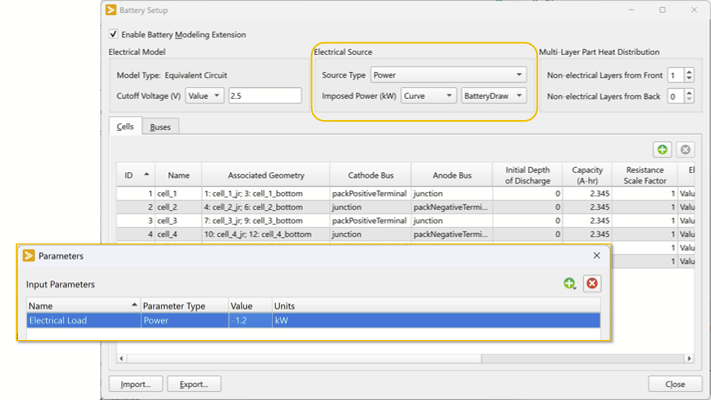Delete the selected input parameter
The image size is (711, 400).
592,284
